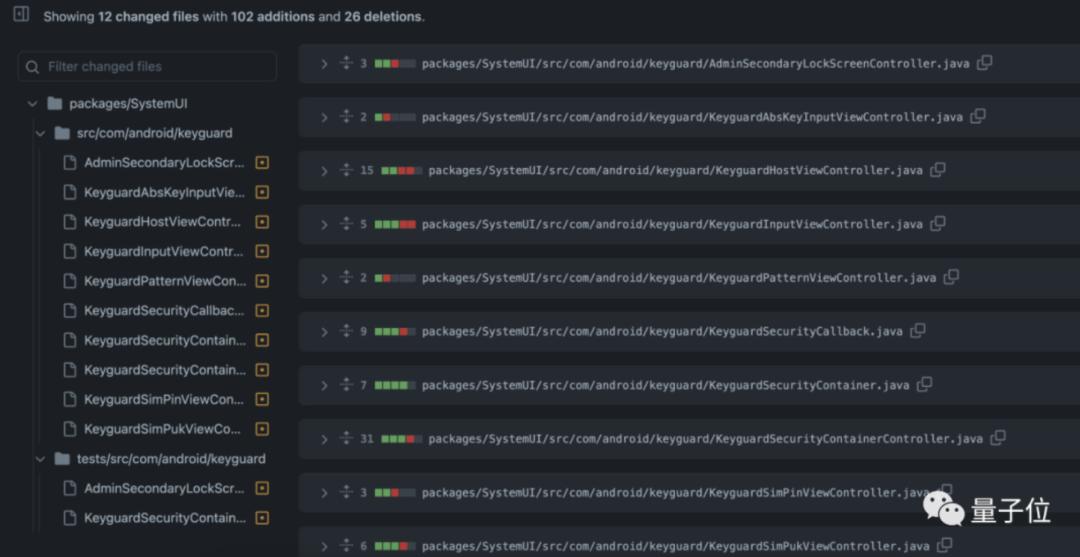
Task: Copy path of KeyguardPatternViewController.java
Action: (951, 277)
